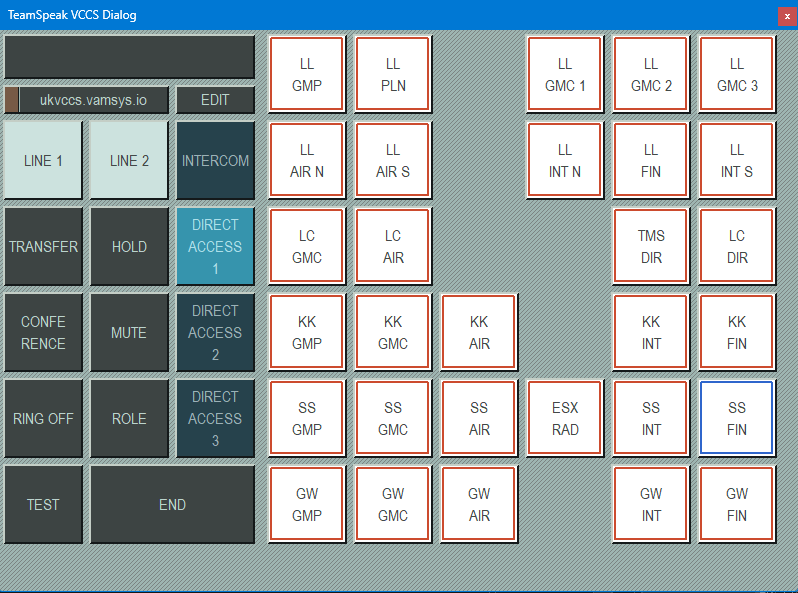Click the TMS DIR button
The width and height of the screenshot is (798, 593).
tap(651, 247)
